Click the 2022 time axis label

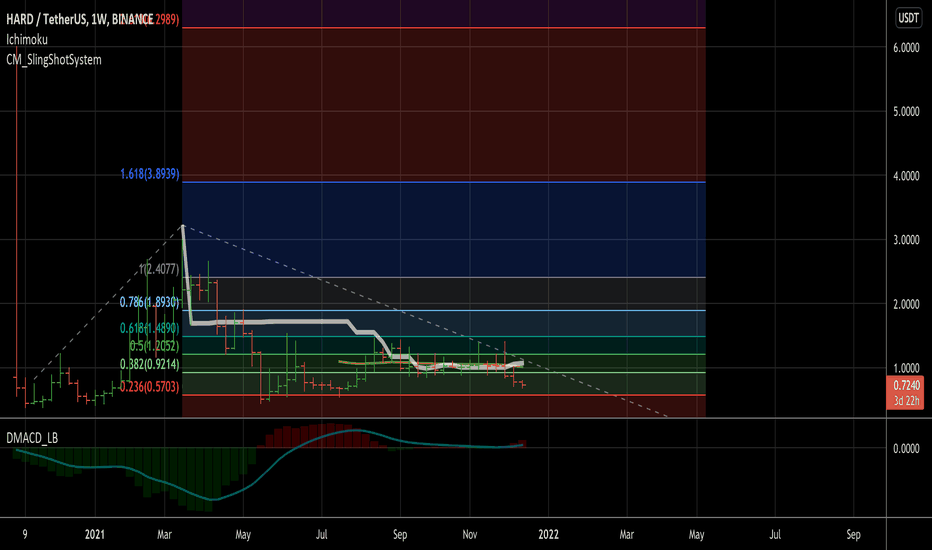[548, 535]
